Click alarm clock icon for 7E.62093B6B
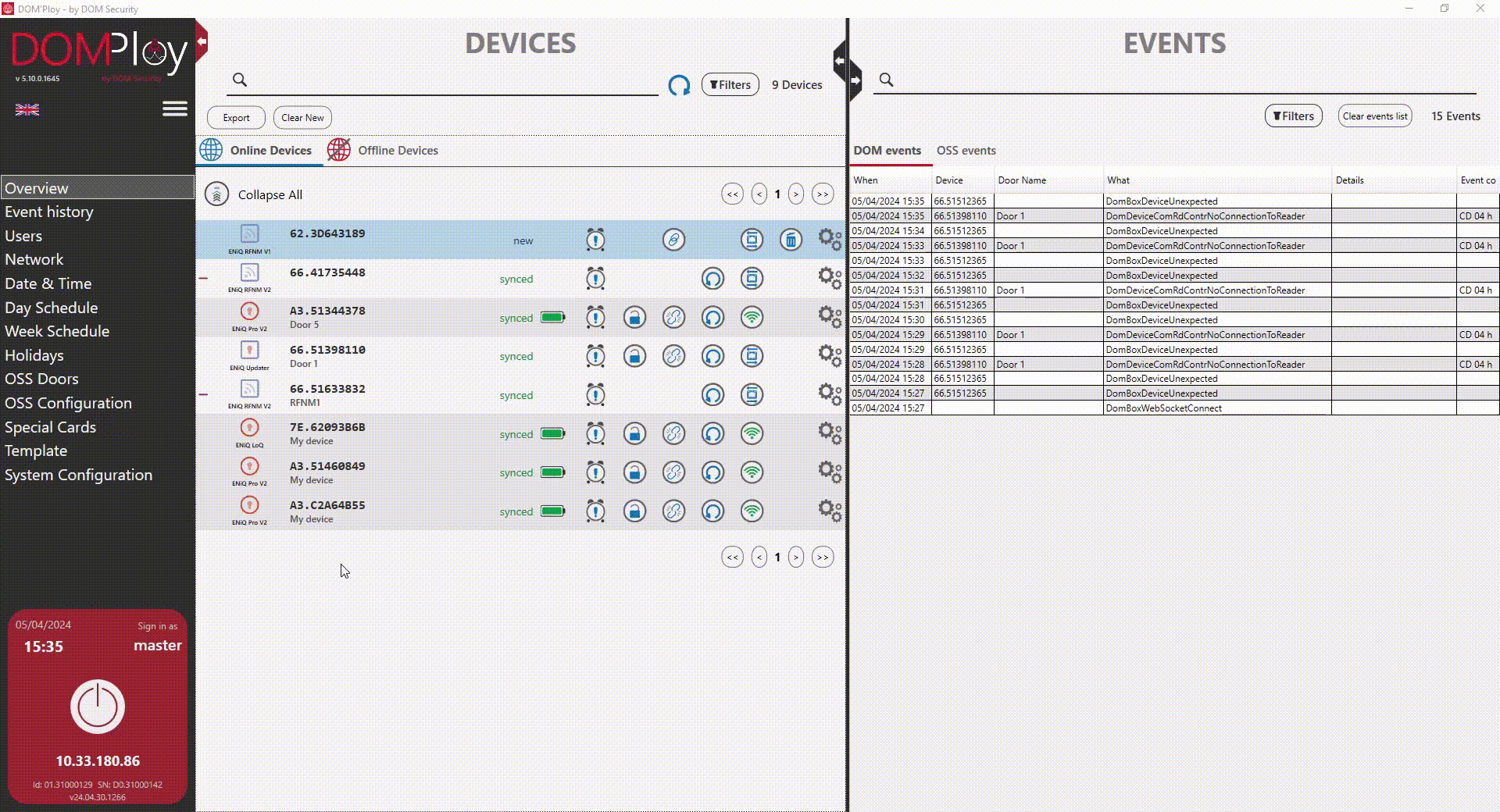Image resolution: width=1500 pixels, height=812 pixels. click(595, 433)
